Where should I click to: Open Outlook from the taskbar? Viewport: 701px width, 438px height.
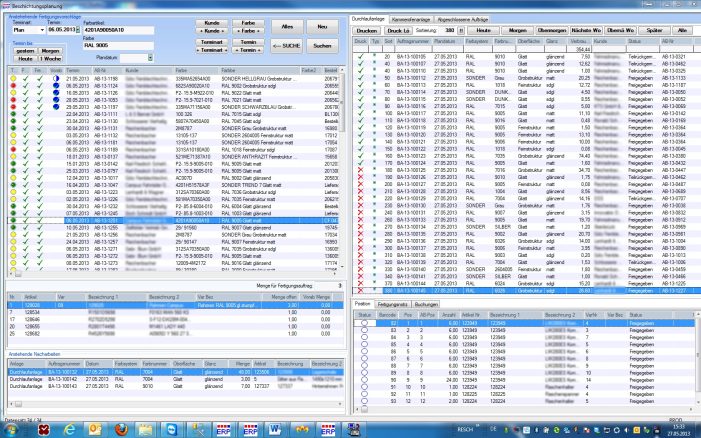tap(95, 430)
